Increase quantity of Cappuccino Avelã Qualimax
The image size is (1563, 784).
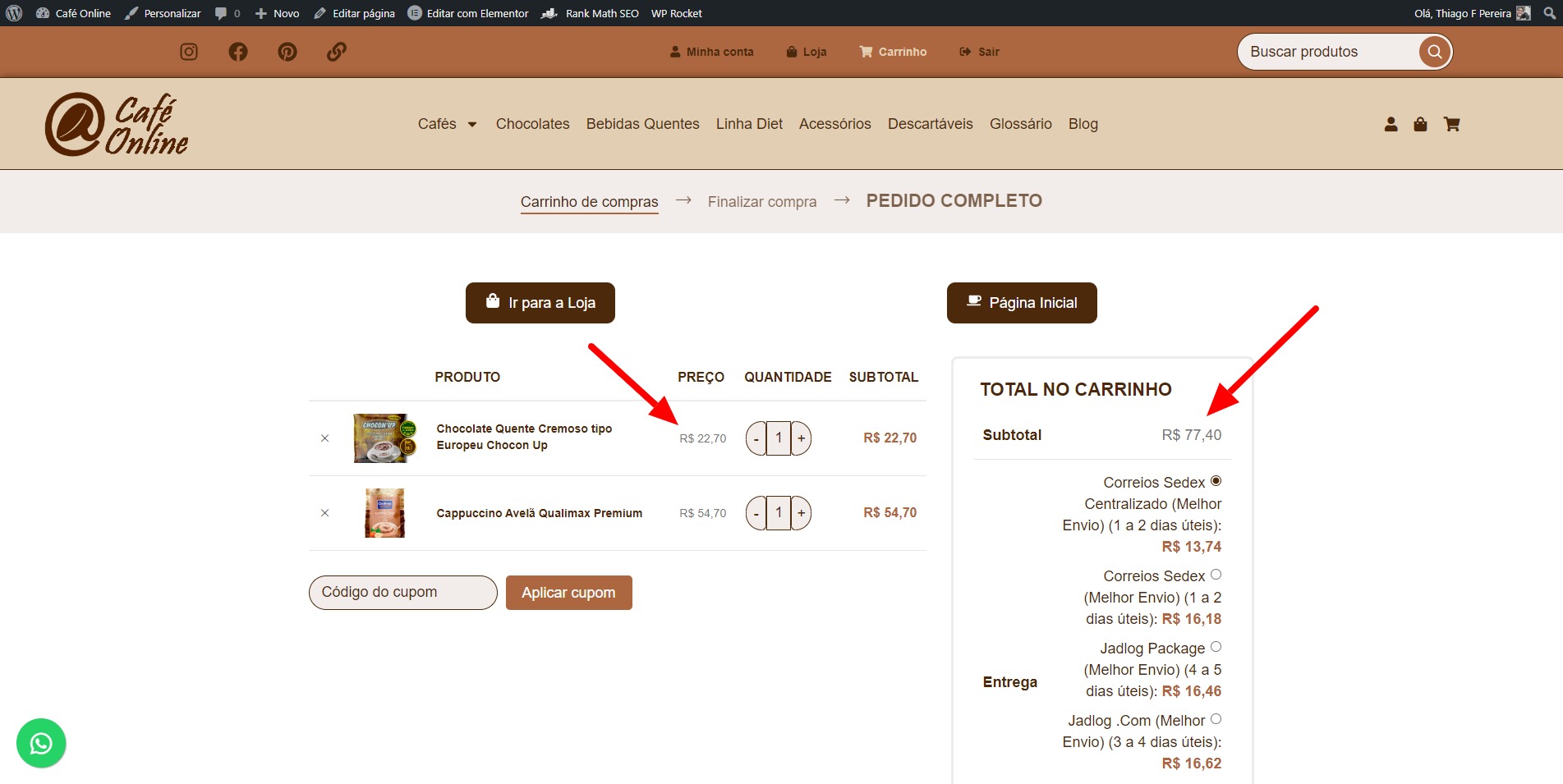point(801,513)
